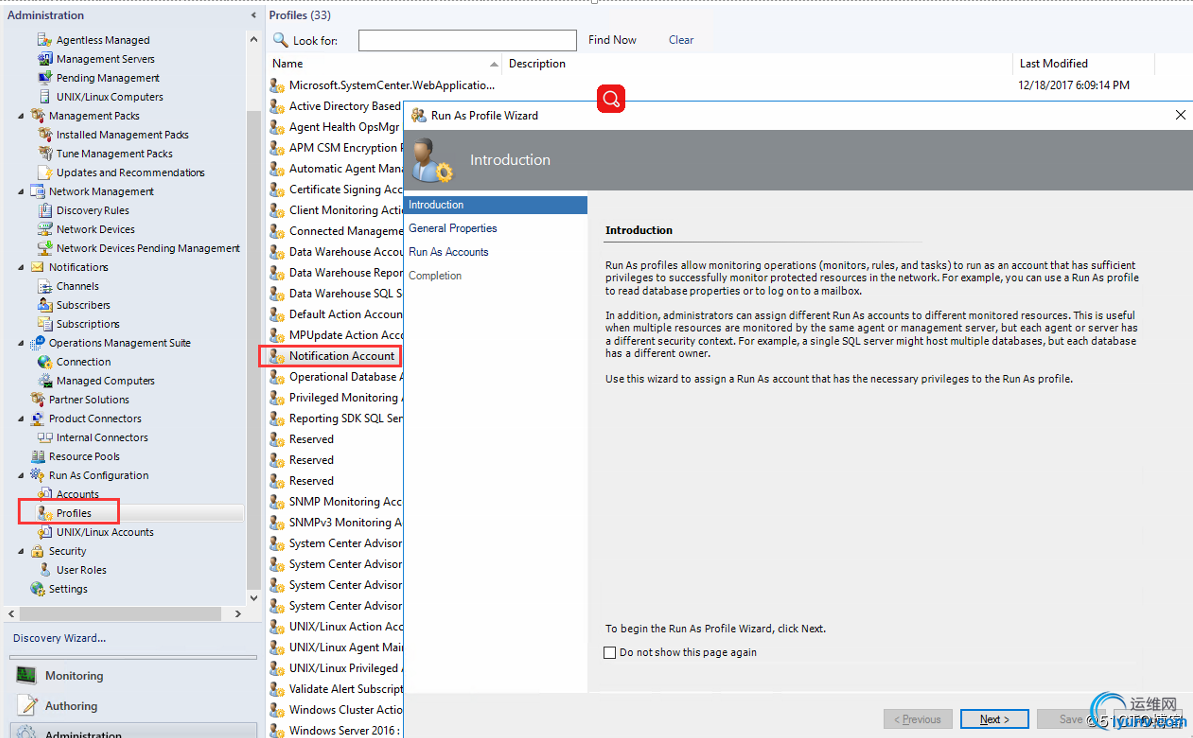Close the Run As Profile Wizard
Image resolution: width=1193 pixels, height=738 pixels.
1180,115
